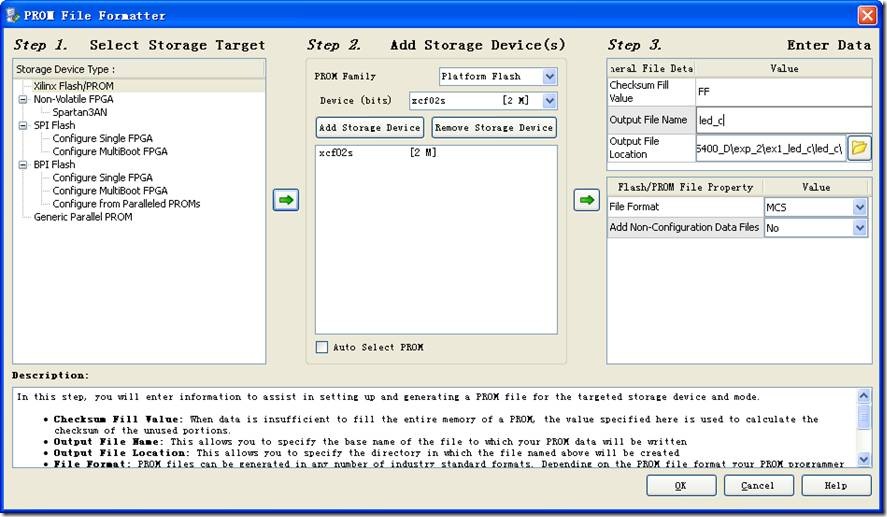887x517 pixels.
Task: Click the Add Storage Device button
Action: click(x=369, y=127)
